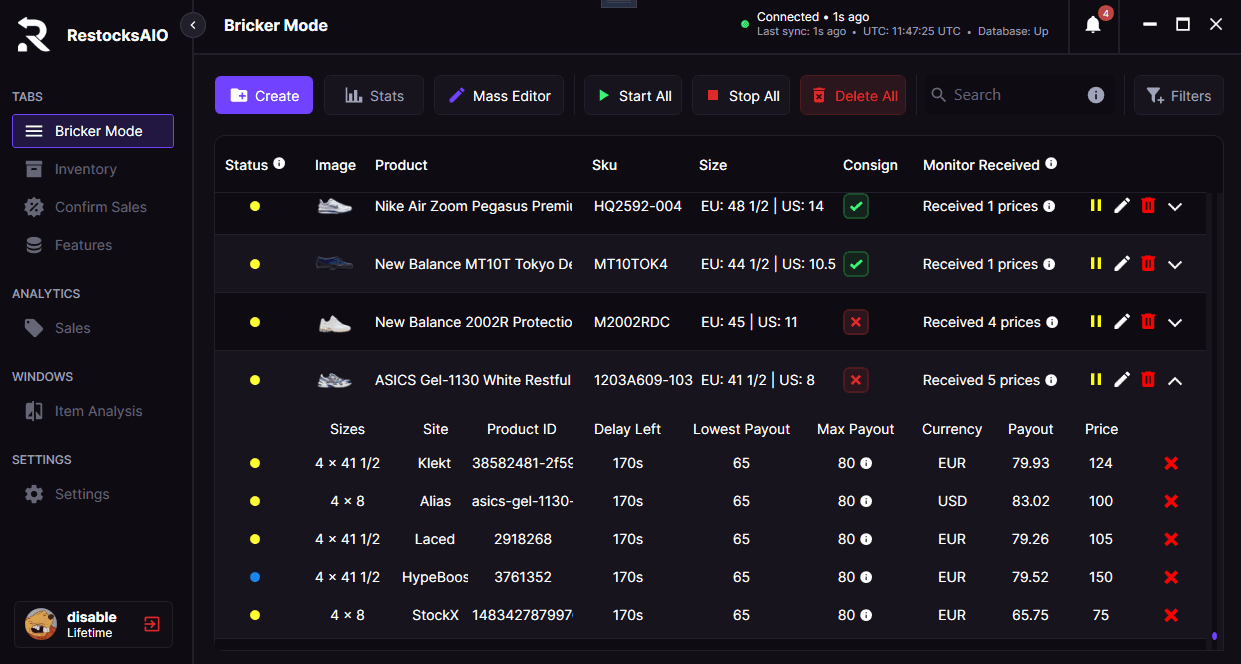Click info icon beside Received 5 prices

tap(1049, 380)
